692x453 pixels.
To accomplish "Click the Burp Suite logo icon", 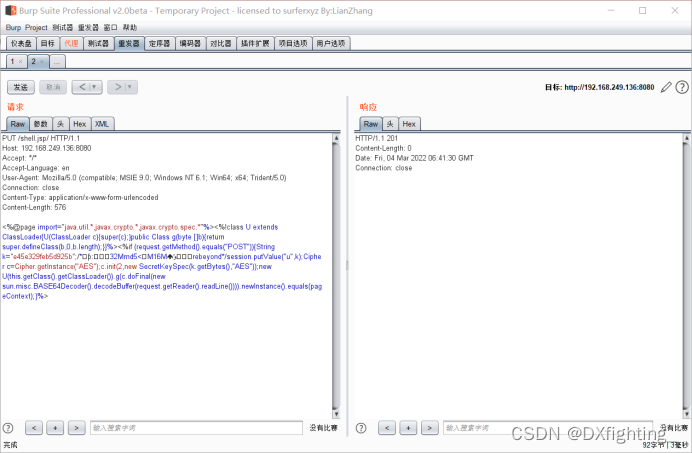I will click(x=11, y=10).
